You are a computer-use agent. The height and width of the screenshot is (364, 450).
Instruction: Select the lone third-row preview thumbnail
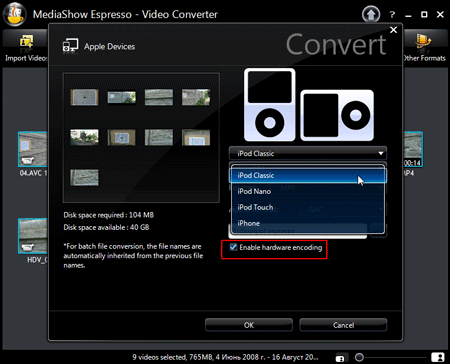click(x=84, y=177)
